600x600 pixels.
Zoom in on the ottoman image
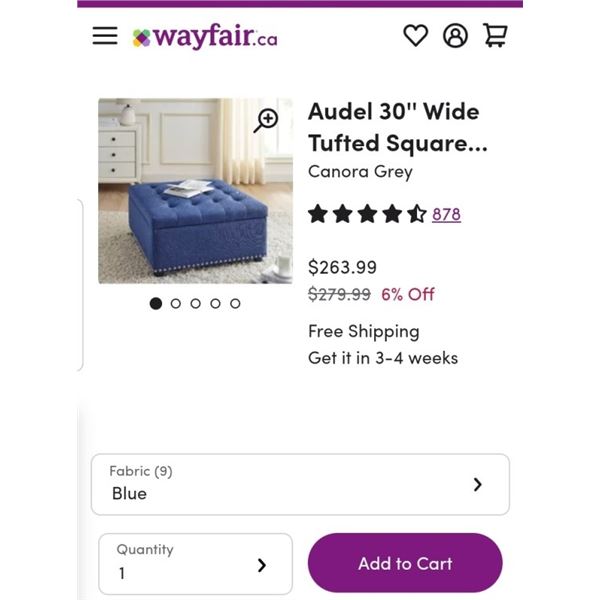[x=266, y=121]
